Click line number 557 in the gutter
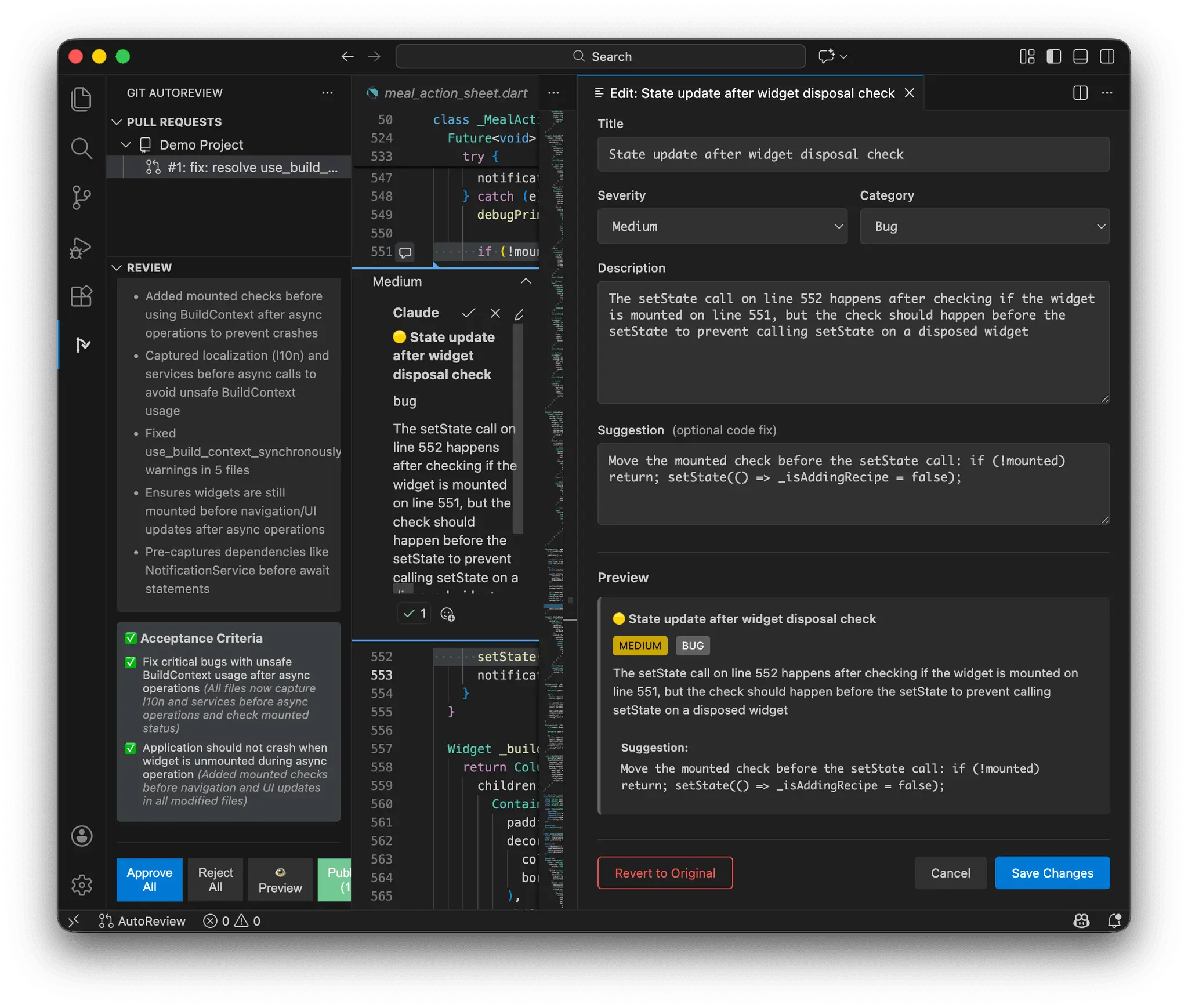 tap(382, 749)
